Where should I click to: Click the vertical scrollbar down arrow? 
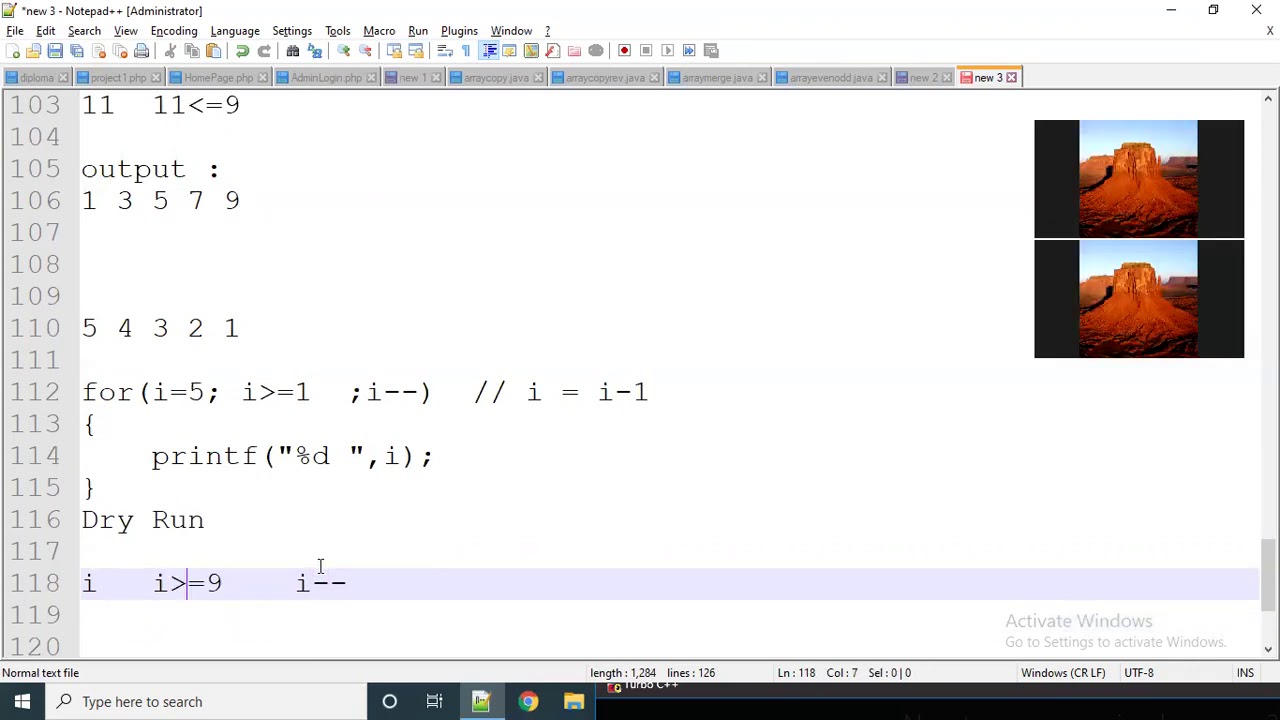(x=1269, y=649)
